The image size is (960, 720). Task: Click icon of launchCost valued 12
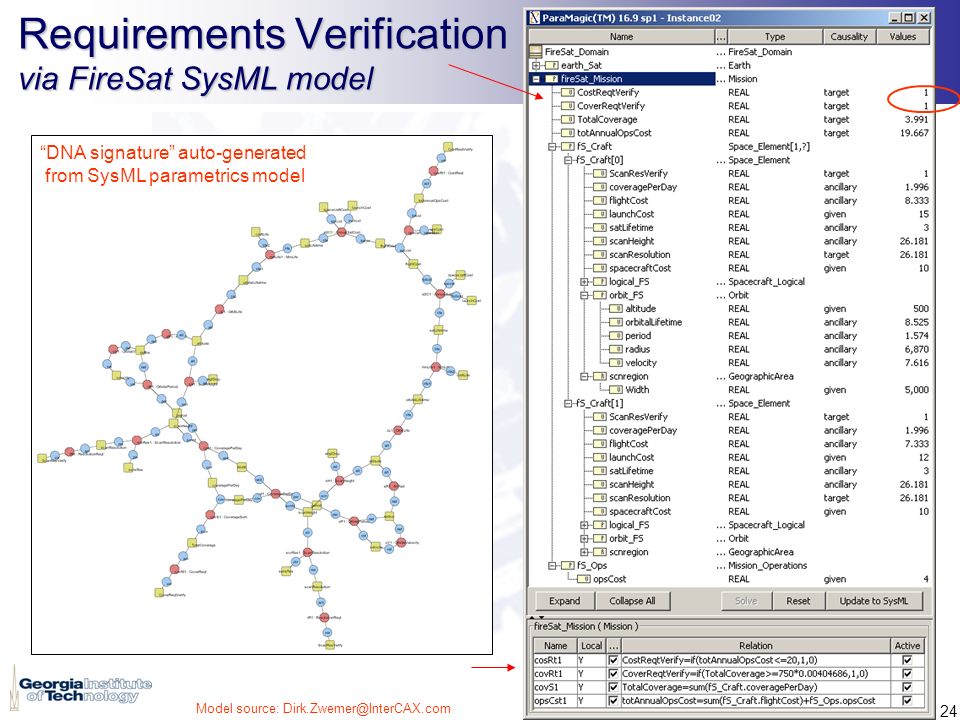coord(599,457)
